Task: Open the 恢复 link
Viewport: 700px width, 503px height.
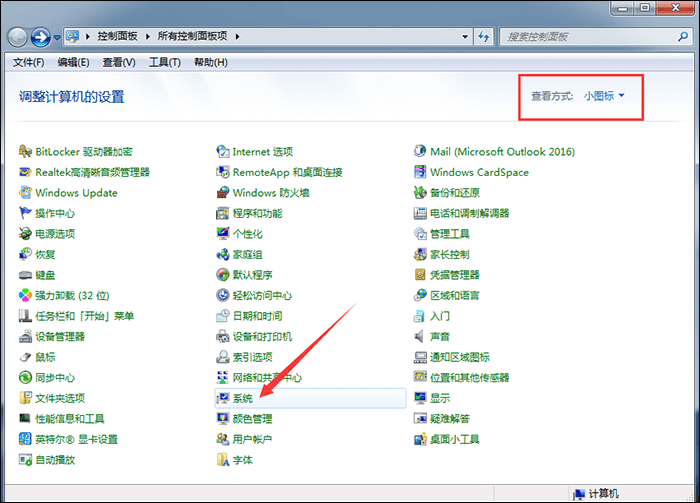Action: click(45, 254)
